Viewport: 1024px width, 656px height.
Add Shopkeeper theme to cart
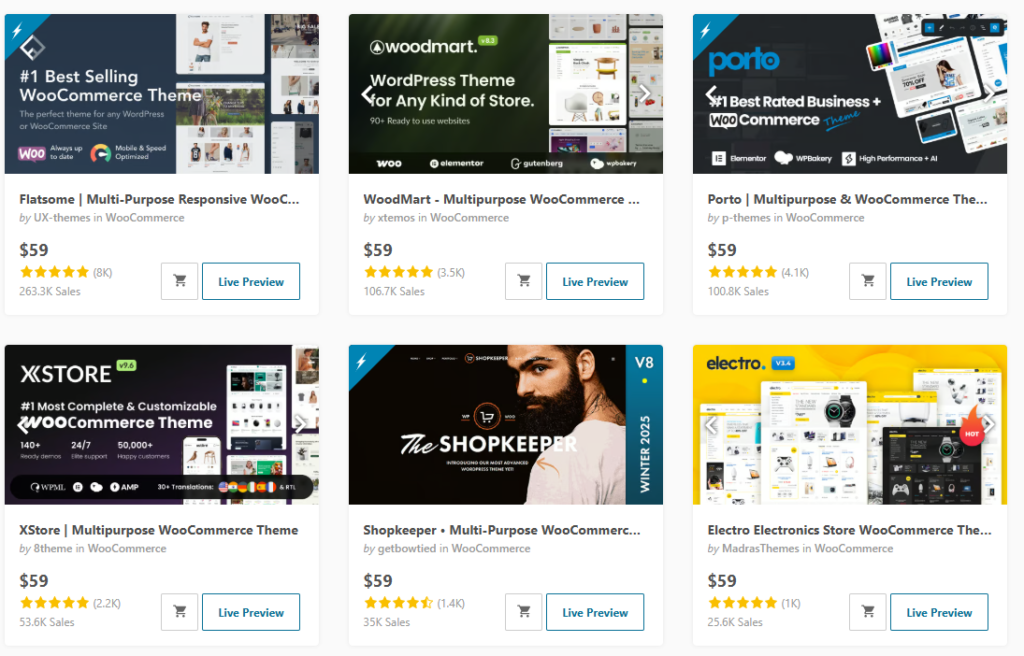pos(524,612)
